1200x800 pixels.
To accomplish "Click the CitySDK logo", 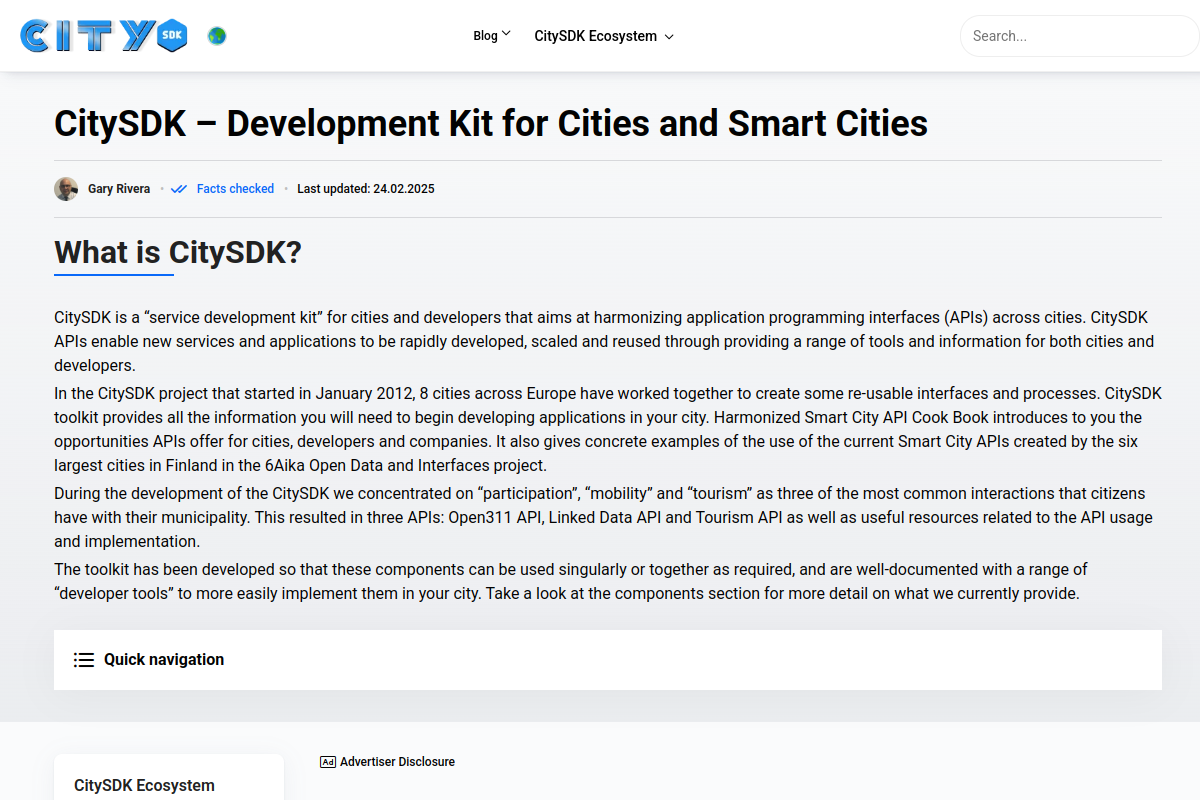I will tap(103, 36).
